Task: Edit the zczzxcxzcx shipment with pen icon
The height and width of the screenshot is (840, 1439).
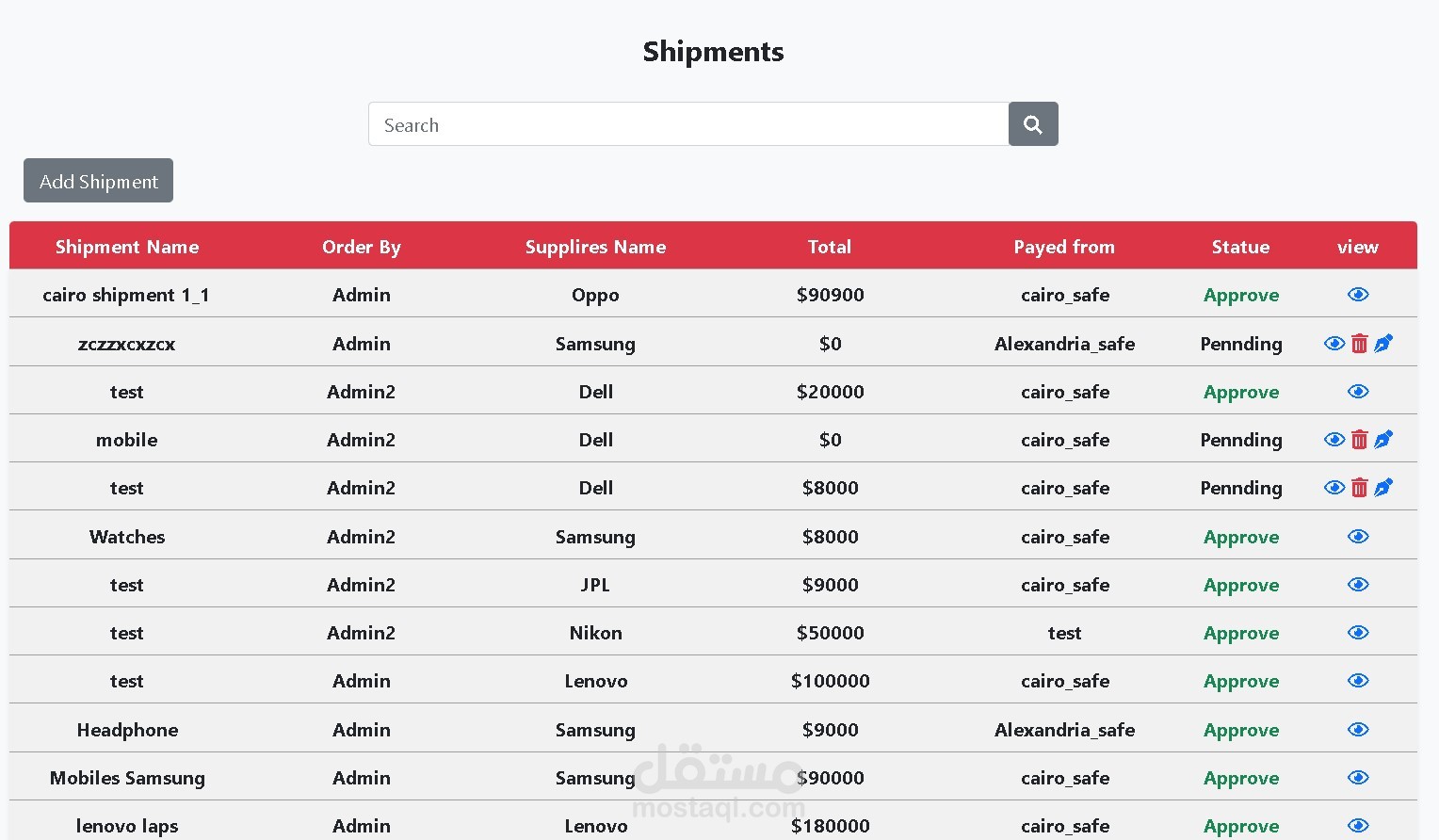Action: pos(1382,344)
